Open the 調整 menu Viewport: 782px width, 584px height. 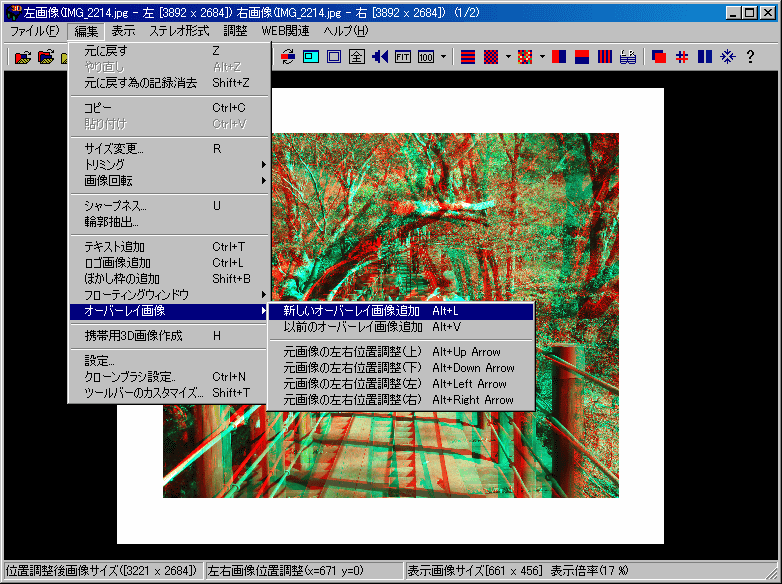pyautogui.click(x=235, y=31)
